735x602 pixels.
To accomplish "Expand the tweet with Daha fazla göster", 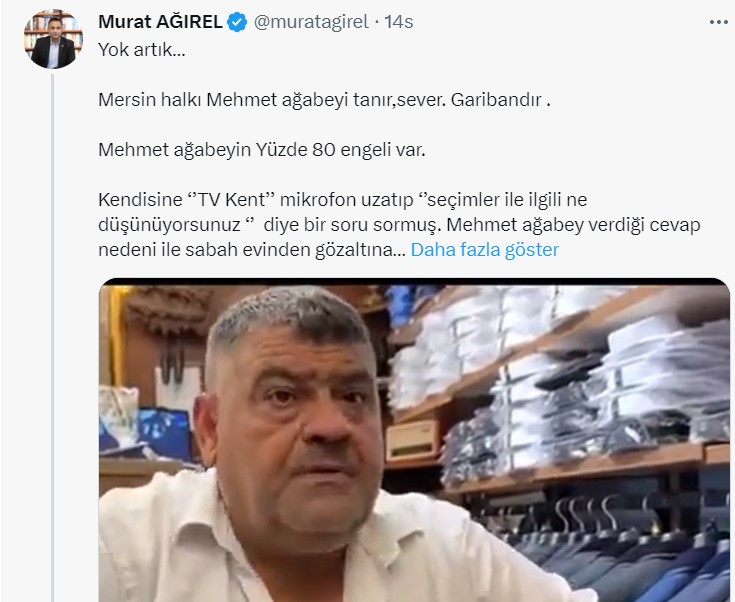I will (484, 249).
